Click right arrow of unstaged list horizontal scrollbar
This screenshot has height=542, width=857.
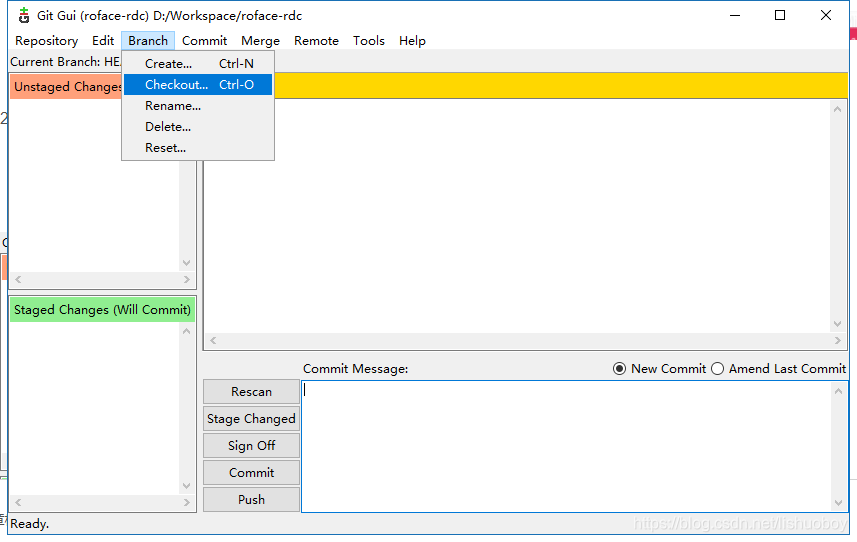click(186, 279)
